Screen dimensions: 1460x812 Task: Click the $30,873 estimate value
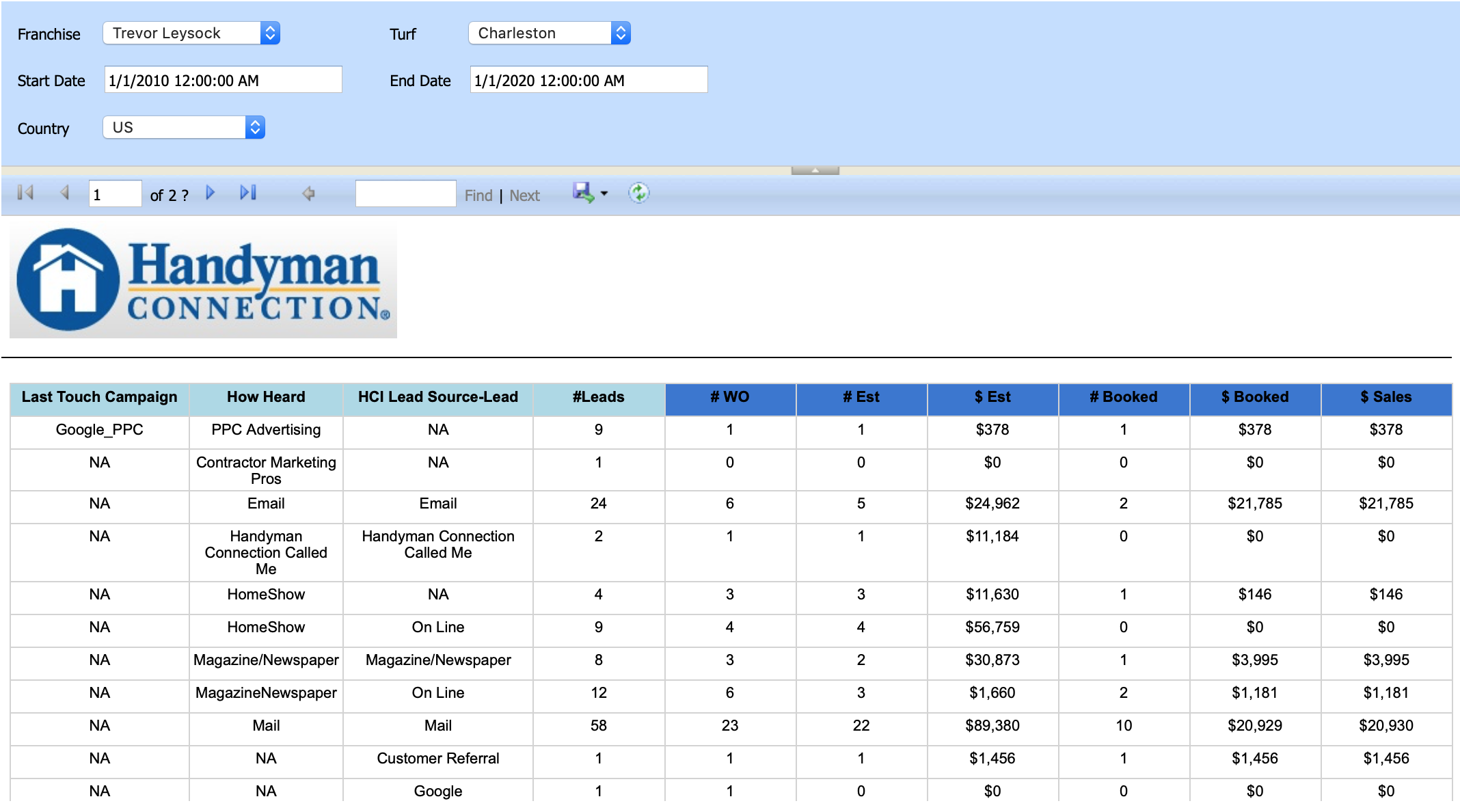992,660
